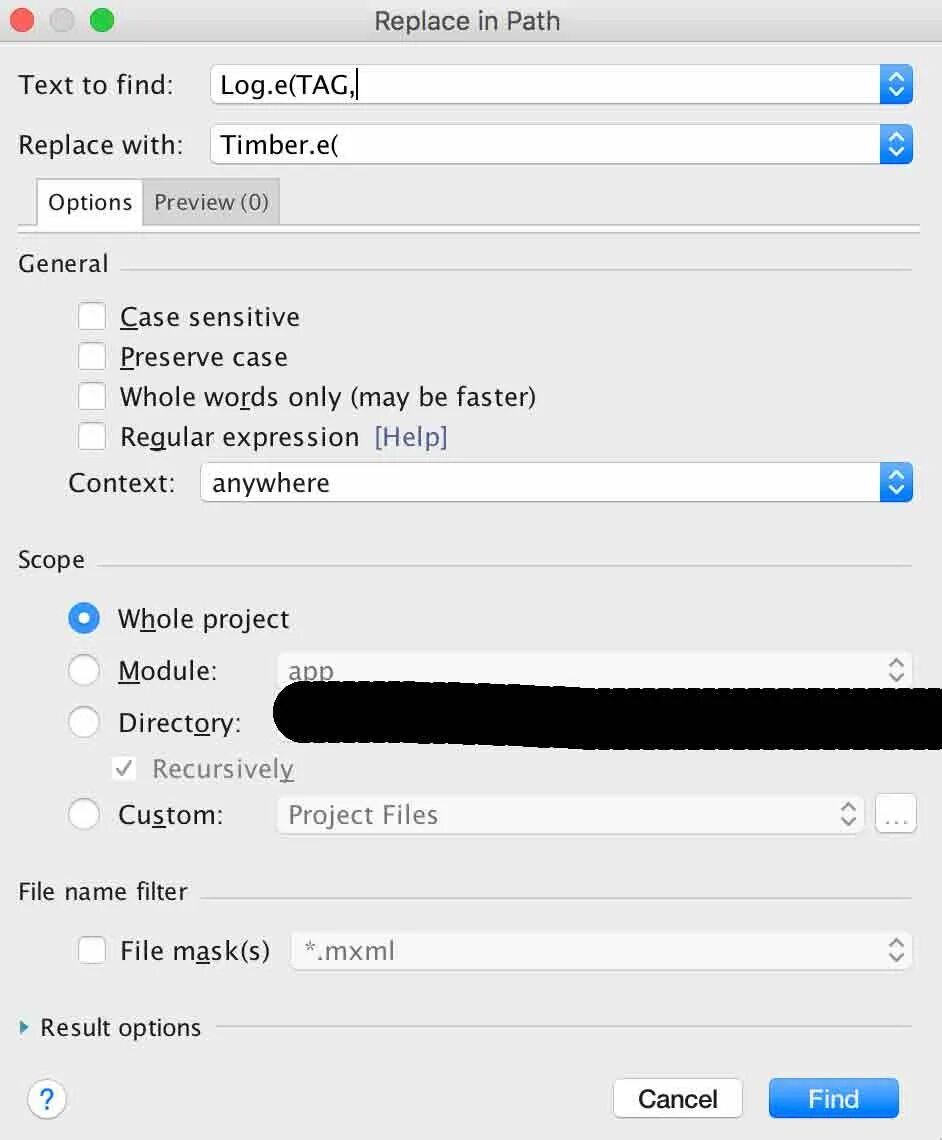Enable the File mask(s) checkbox

92,950
